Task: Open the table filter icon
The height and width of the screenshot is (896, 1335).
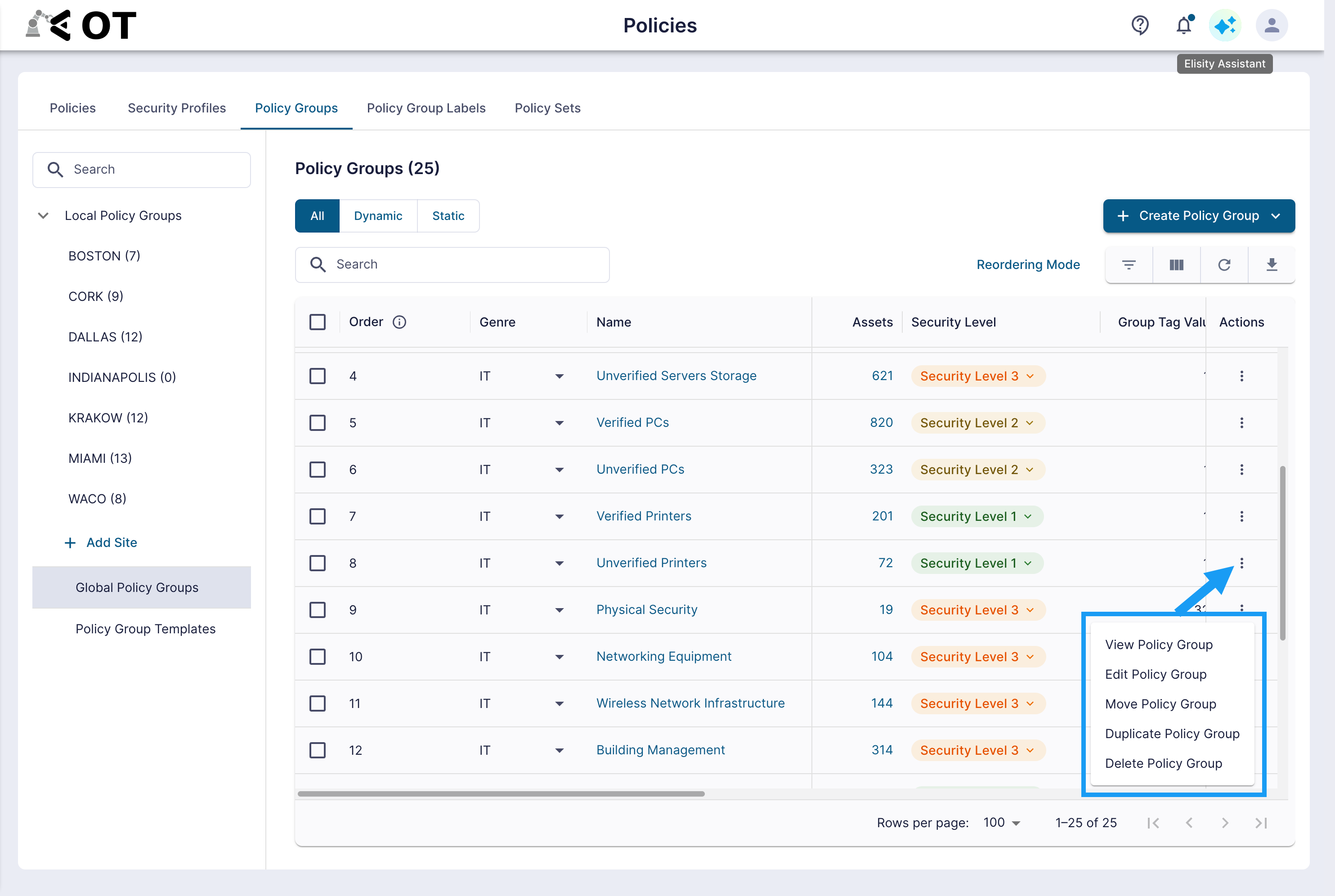Action: tap(1129, 264)
